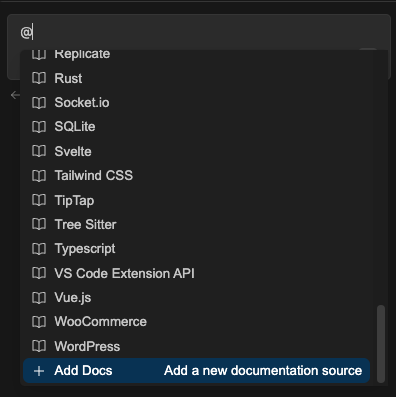
Task: Click the book icon beside Tailwind CSS
Action: (39, 176)
